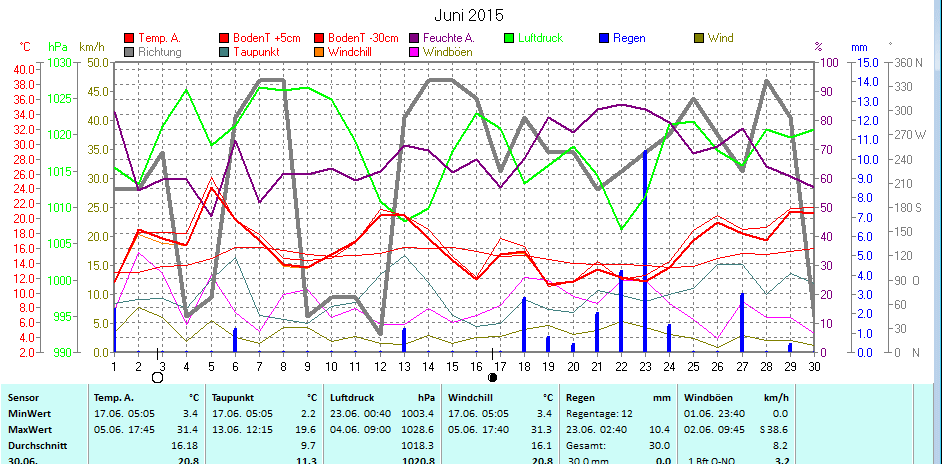Click the rain bar on day 27
Viewport: 942px width, 464px height.
[x=743, y=323]
